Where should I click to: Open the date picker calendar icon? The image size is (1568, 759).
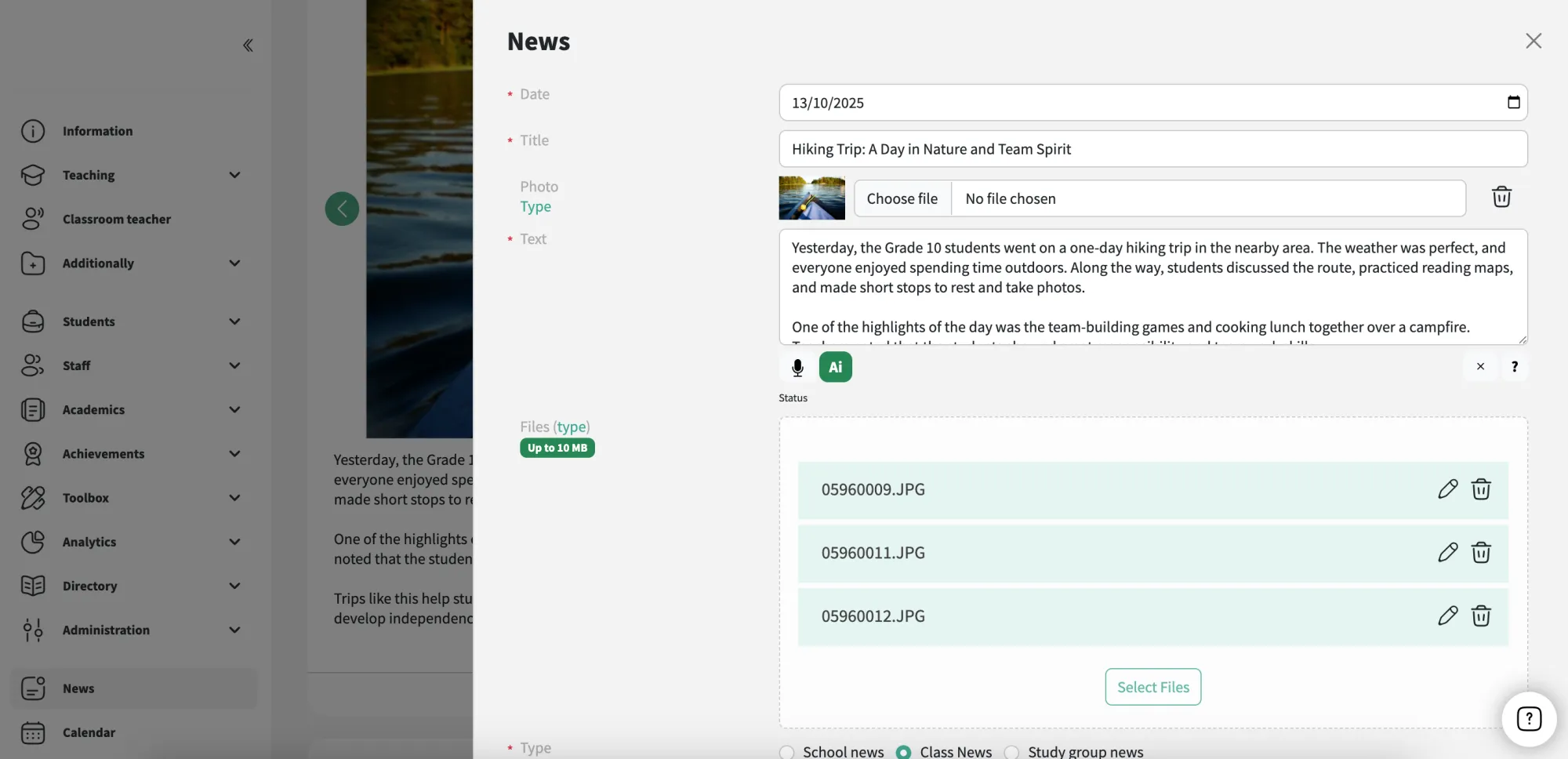tap(1513, 103)
